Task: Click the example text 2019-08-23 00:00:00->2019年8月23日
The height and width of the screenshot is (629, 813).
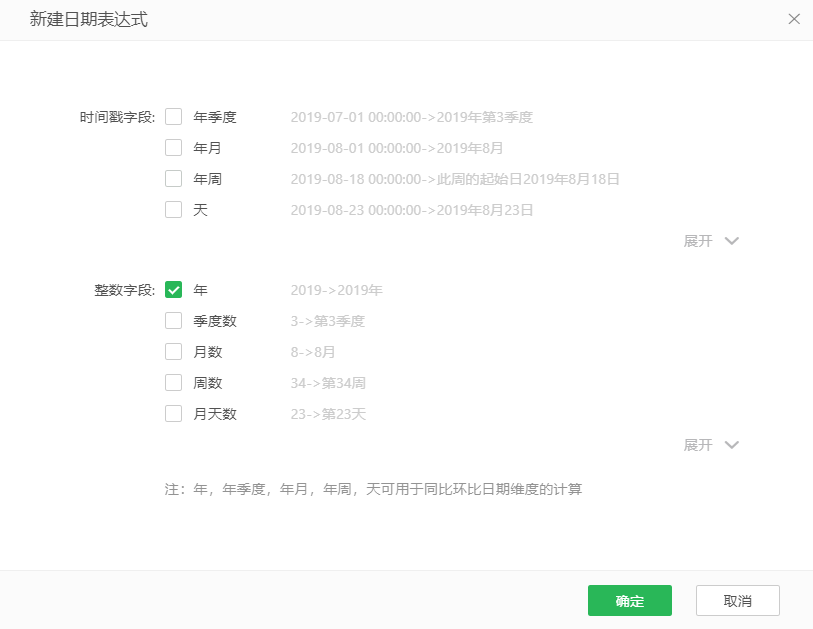Action: tap(412, 210)
